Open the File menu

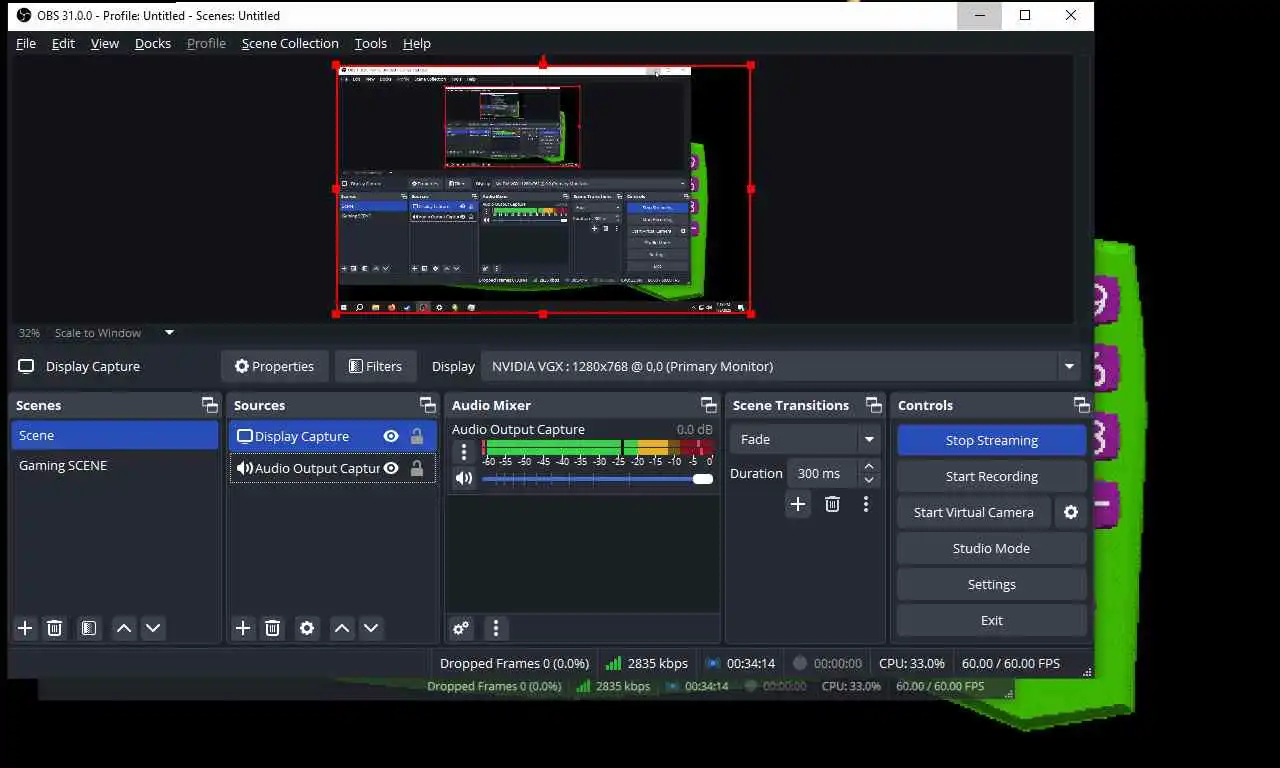coord(26,43)
